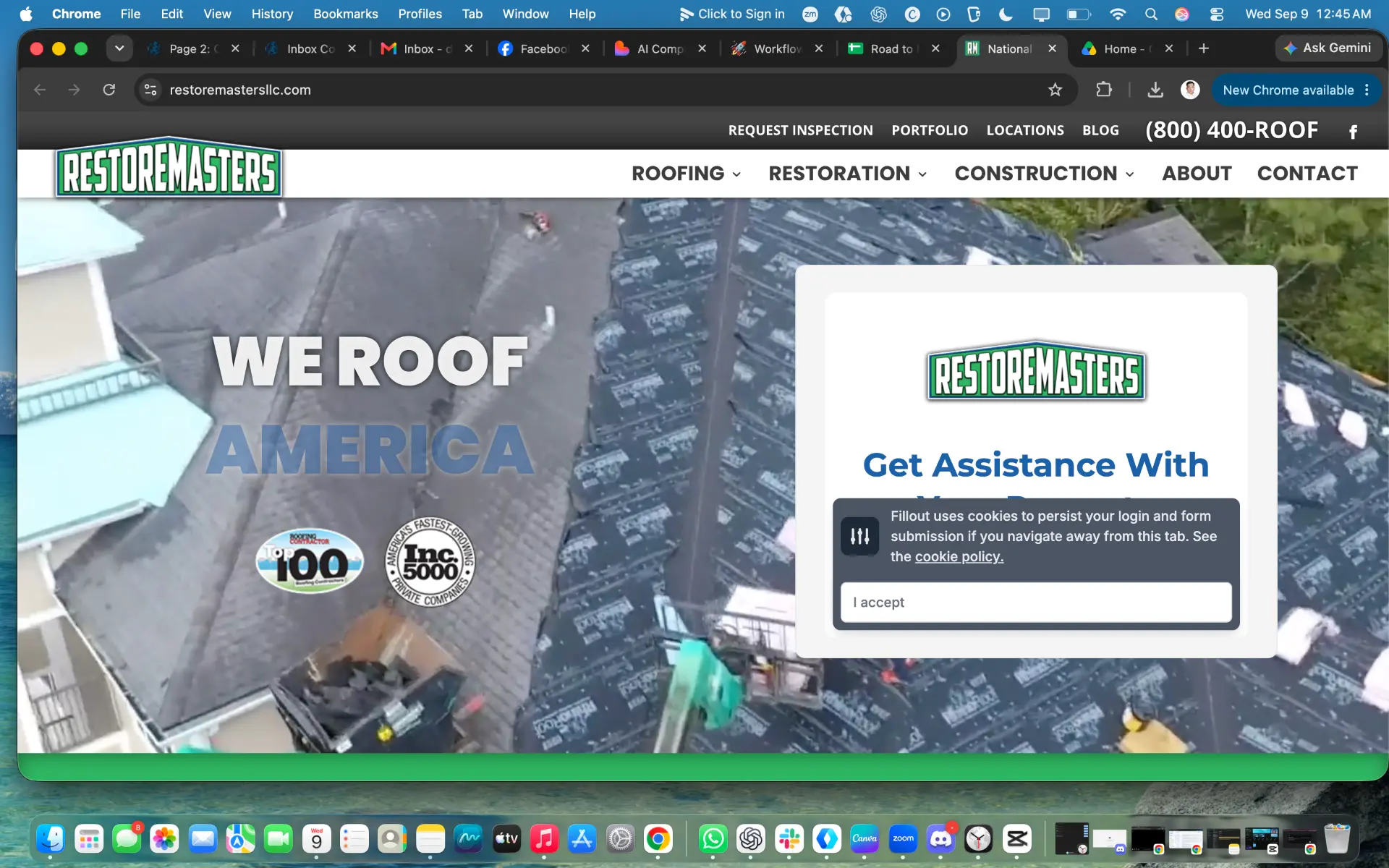
Task: Close the National tab
Action: 1052,48
